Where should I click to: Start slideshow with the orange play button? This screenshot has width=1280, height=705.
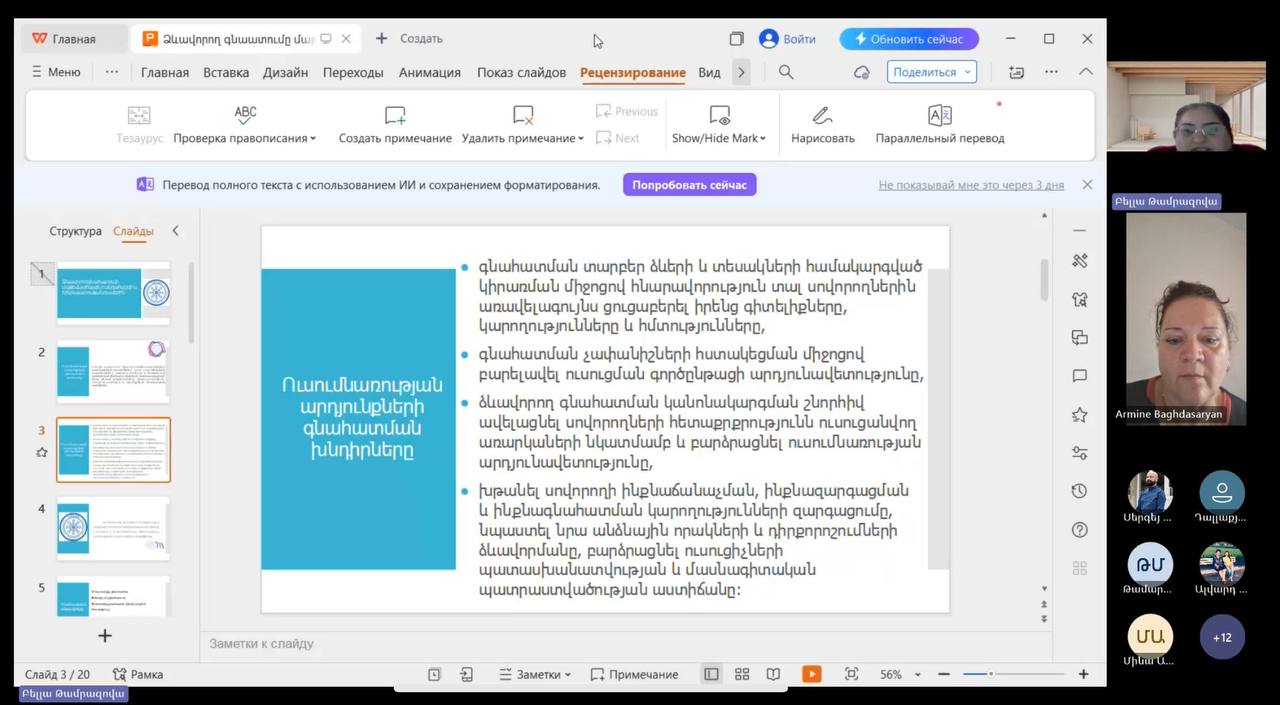point(811,674)
